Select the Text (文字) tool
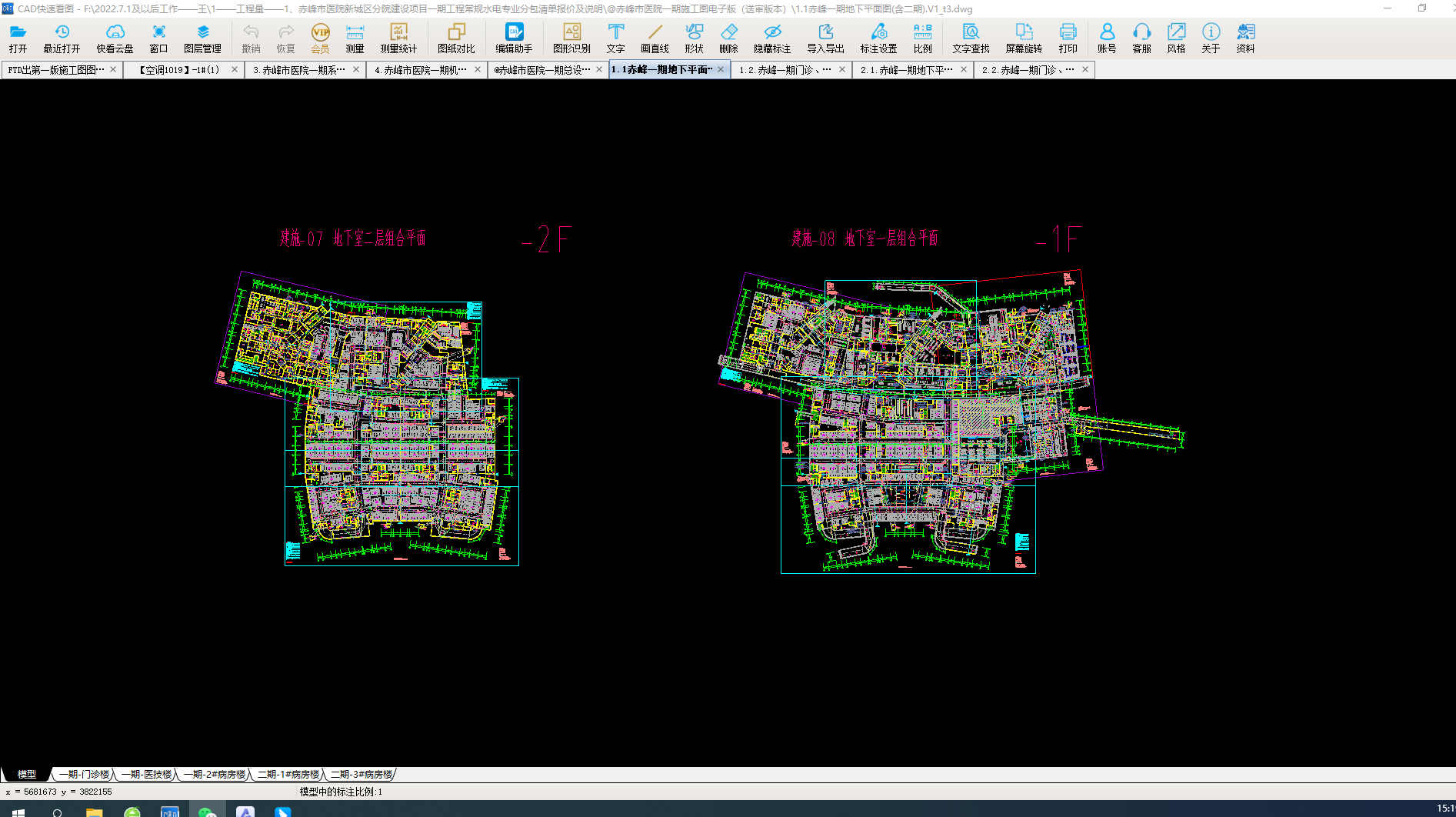The height and width of the screenshot is (817, 1456). coord(615,38)
